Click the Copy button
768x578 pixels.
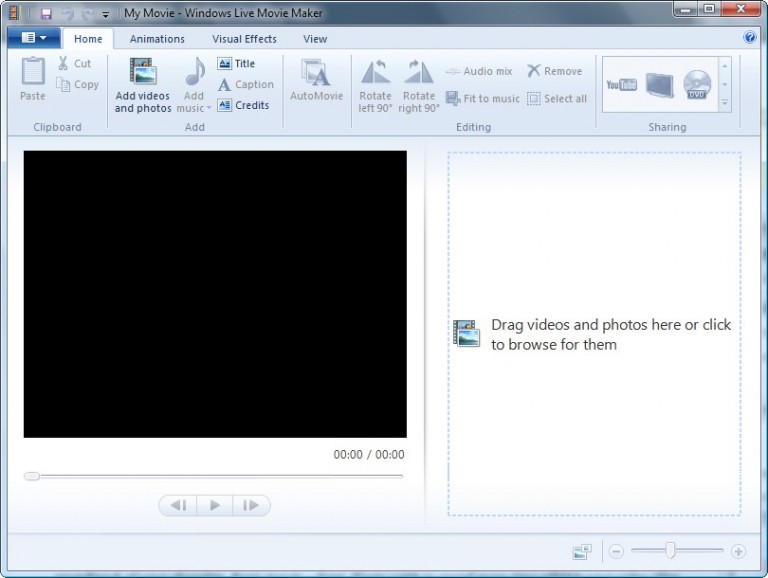[x=77, y=84]
